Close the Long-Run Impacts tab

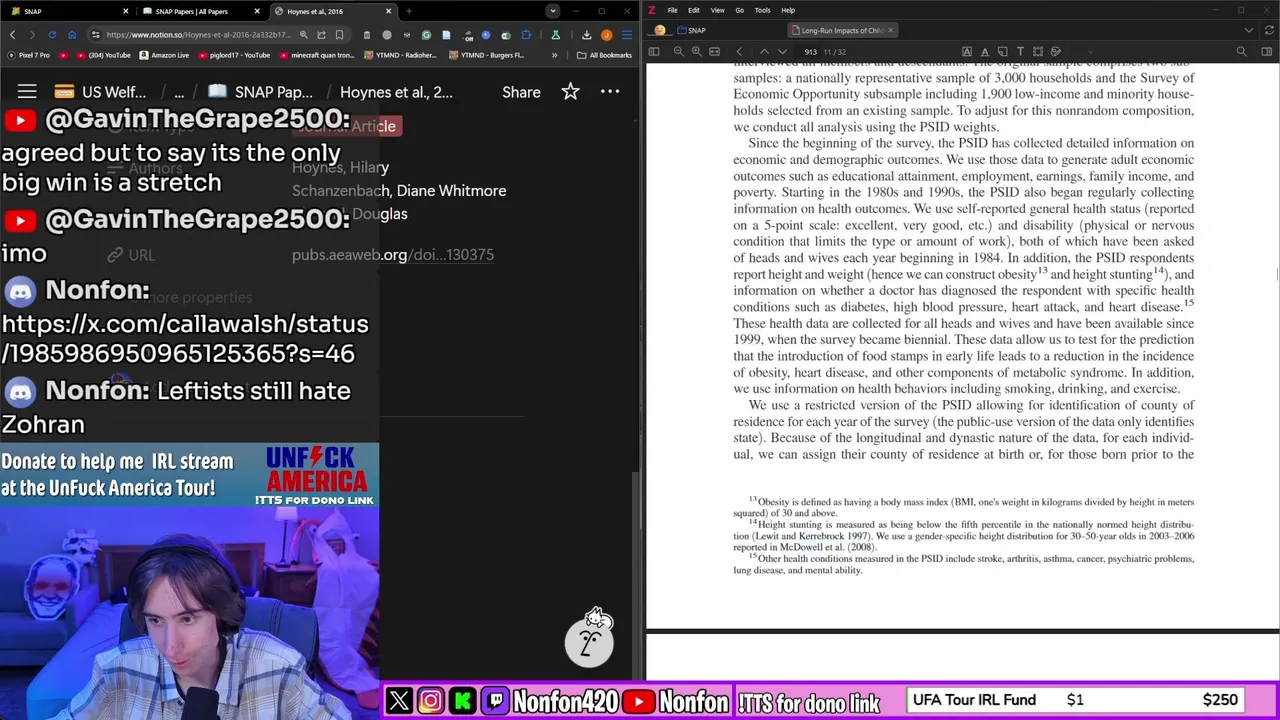tap(890, 30)
